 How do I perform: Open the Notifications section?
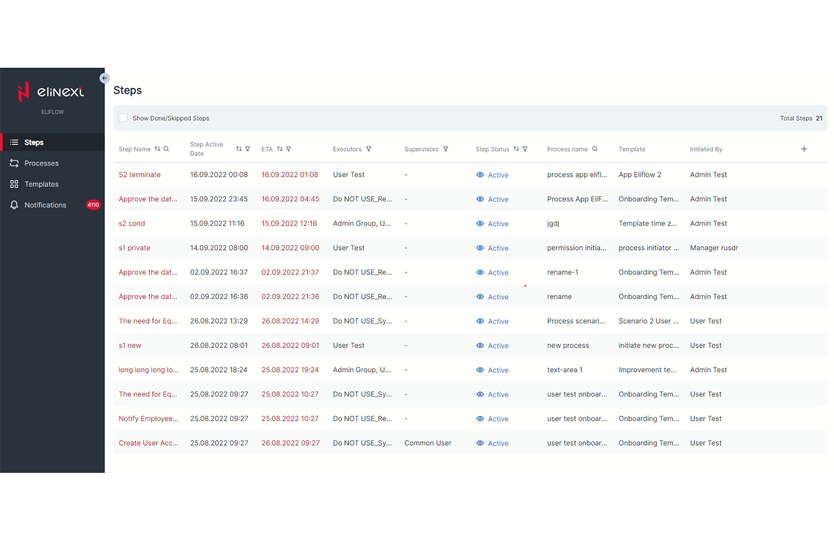45,205
